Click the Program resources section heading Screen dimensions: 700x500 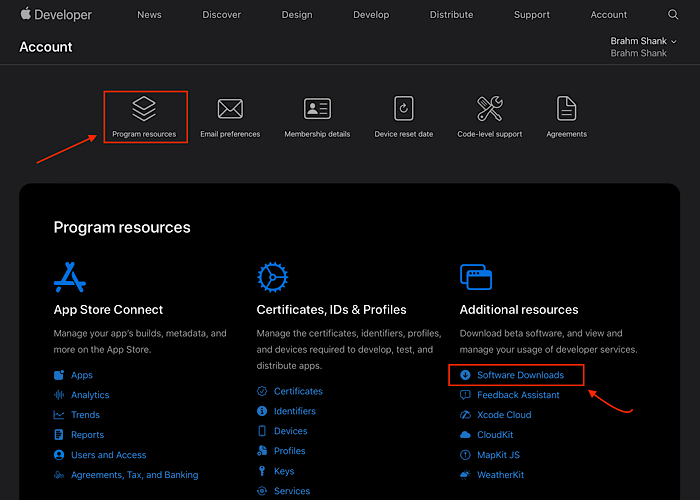[122, 227]
